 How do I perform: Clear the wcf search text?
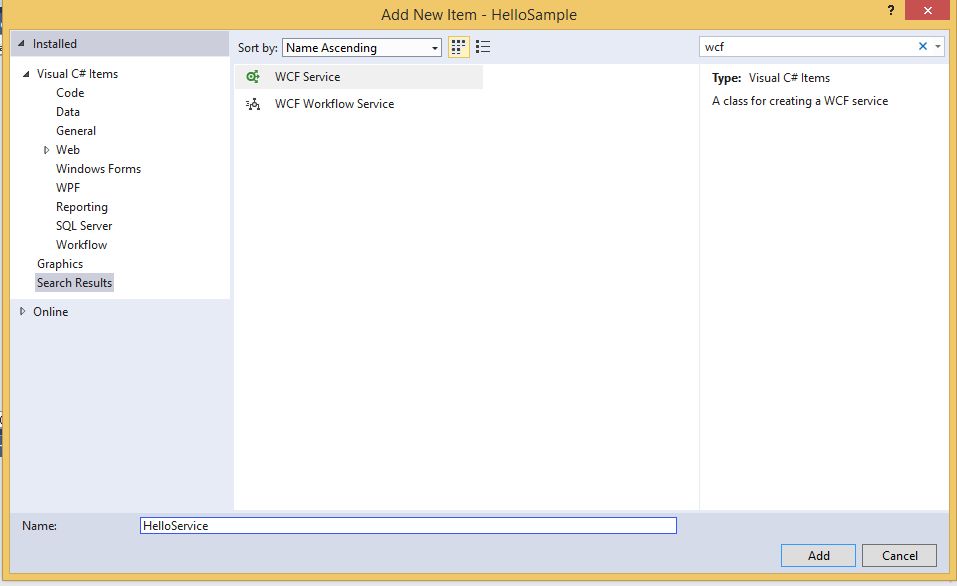click(923, 46)
